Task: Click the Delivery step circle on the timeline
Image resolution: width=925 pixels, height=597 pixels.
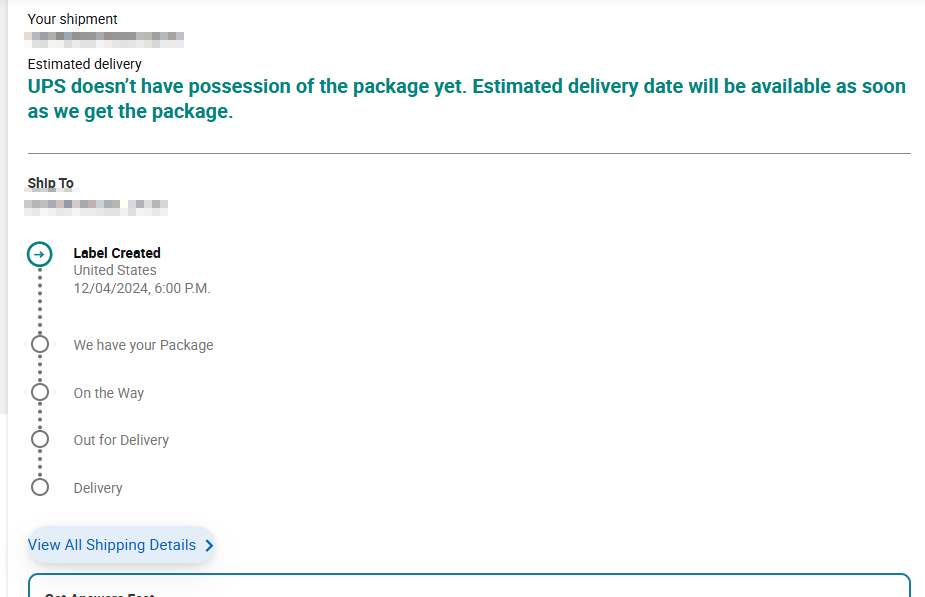Action: 40,487
